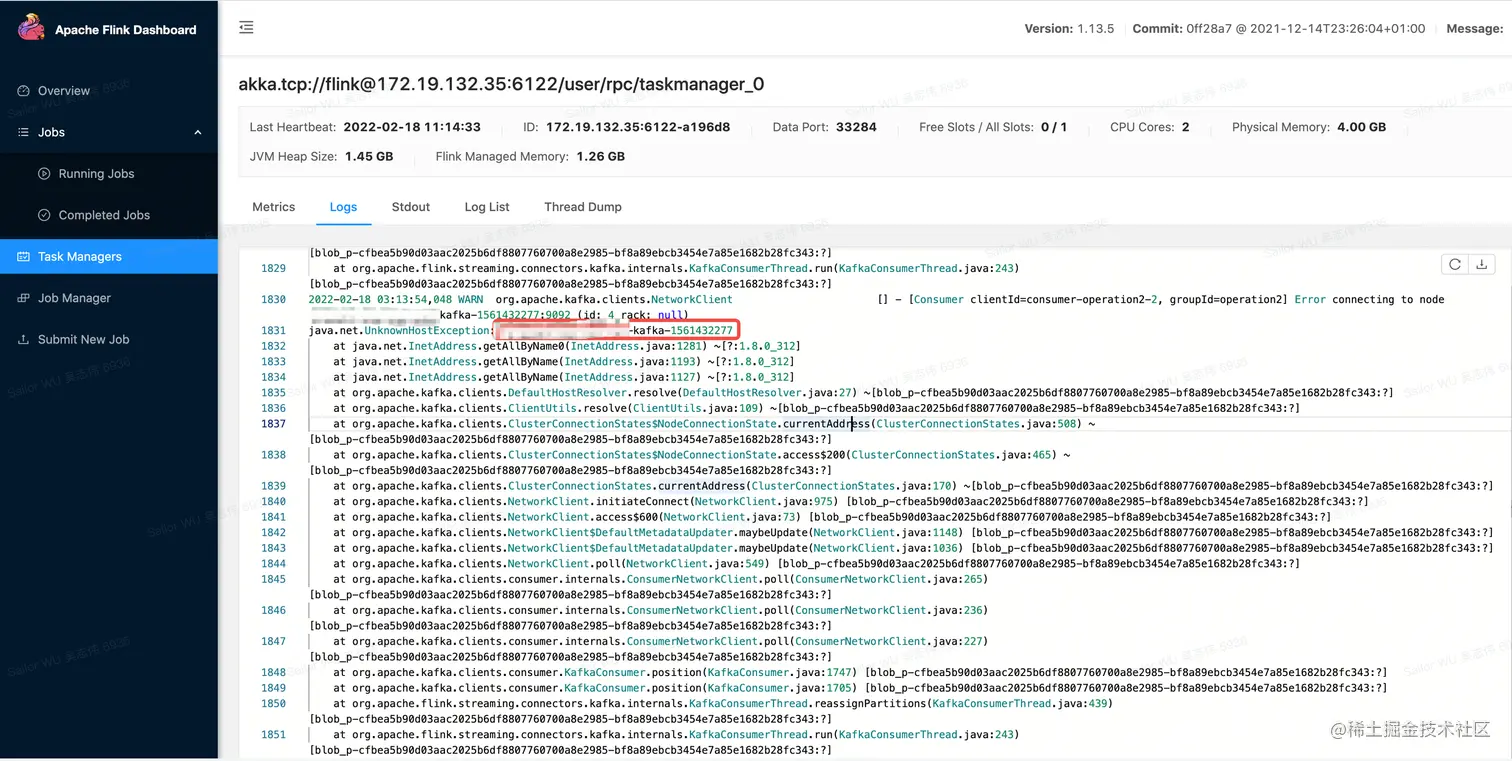The height and width of the screenshot is (761, 1512).
Task: Click the akka.tcp taskmanager_0 heading
Action: [x=501, y=84]
